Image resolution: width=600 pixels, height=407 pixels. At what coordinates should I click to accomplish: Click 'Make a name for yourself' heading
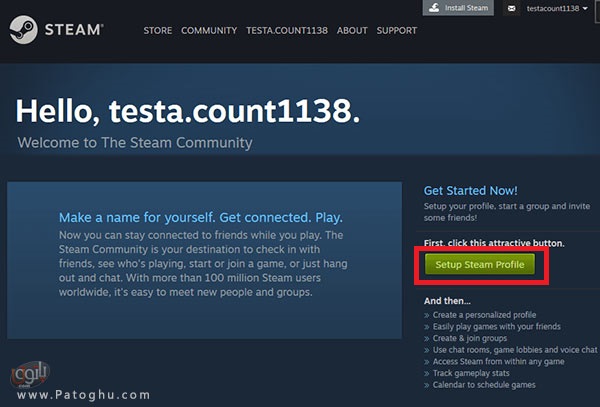pos(201,217)
